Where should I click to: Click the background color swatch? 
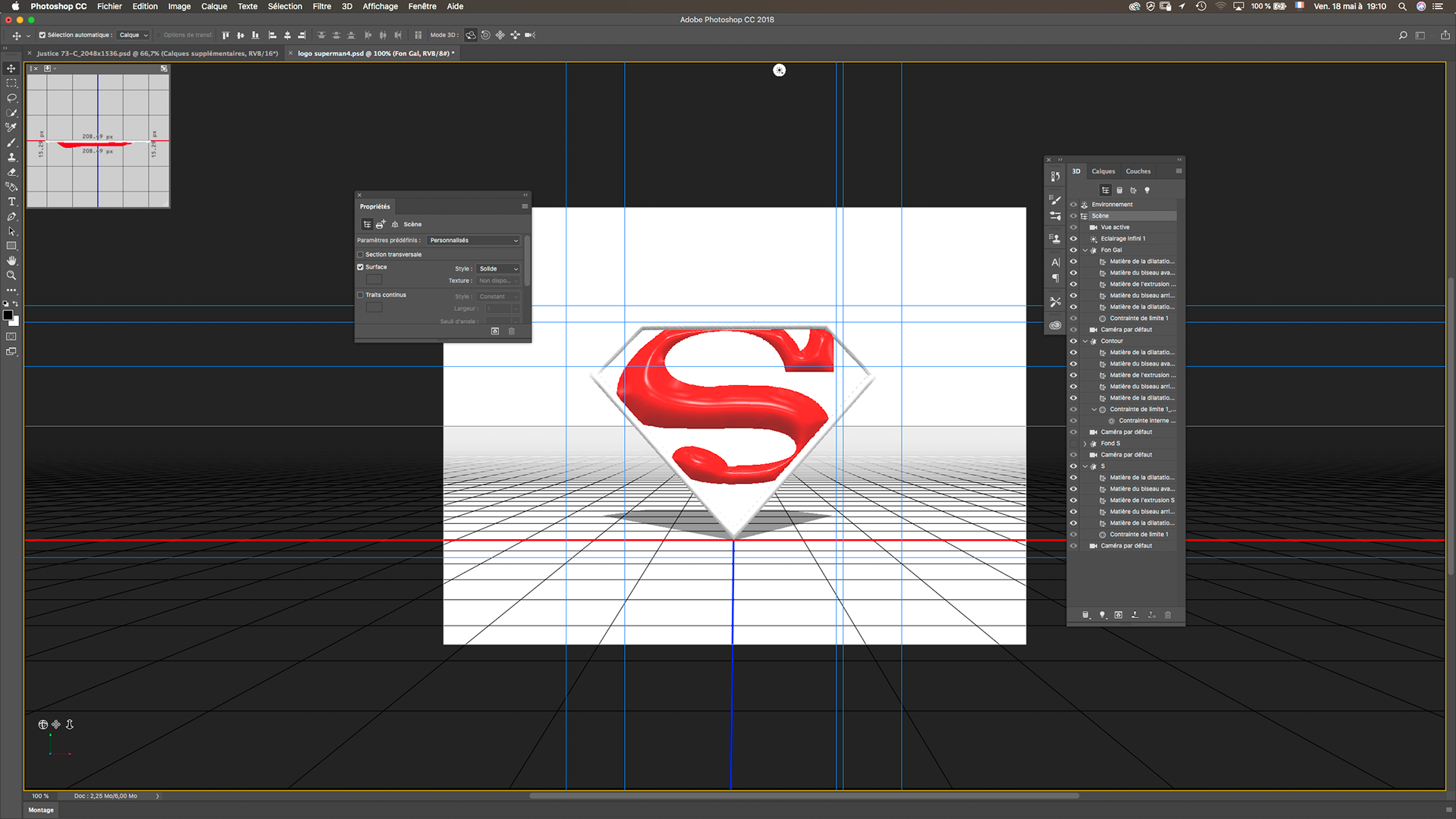(x=14, y=322)
